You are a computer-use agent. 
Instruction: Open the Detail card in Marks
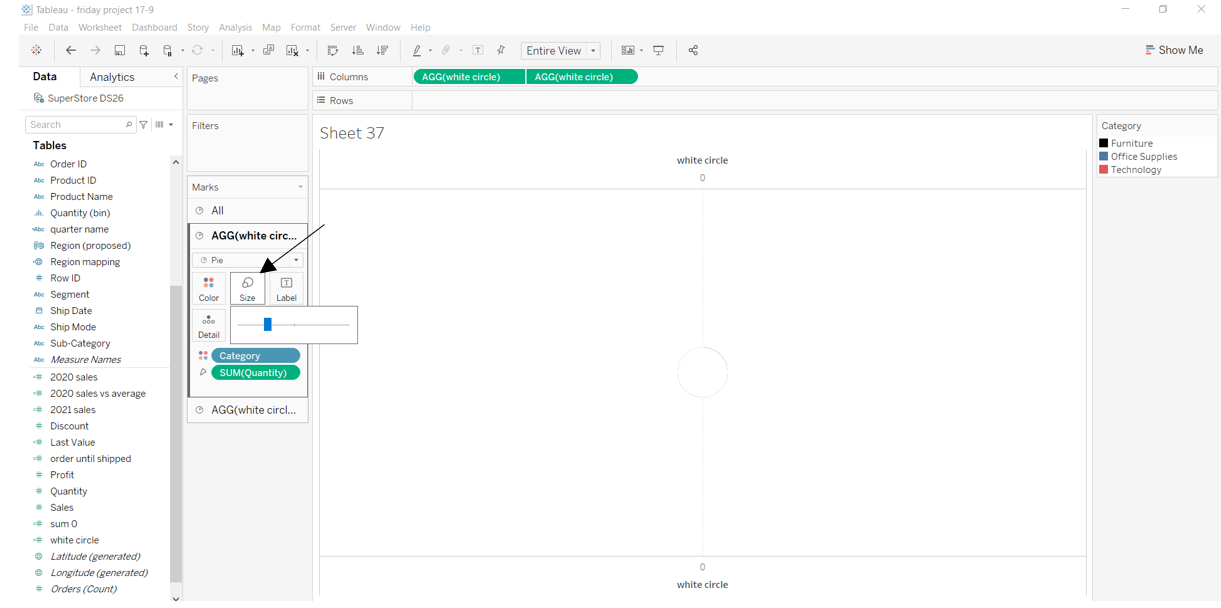(x=209, y=326)
